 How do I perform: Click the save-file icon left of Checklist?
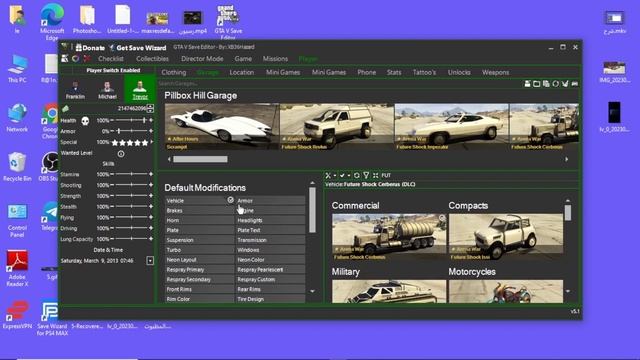(65, 59)
